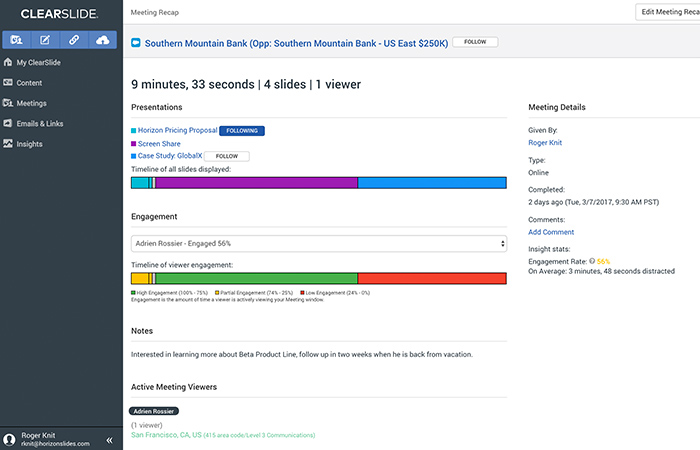This screenshot has height=450, width=700.
Task: Click the ClearSlide logo
Action: point(59,14)
